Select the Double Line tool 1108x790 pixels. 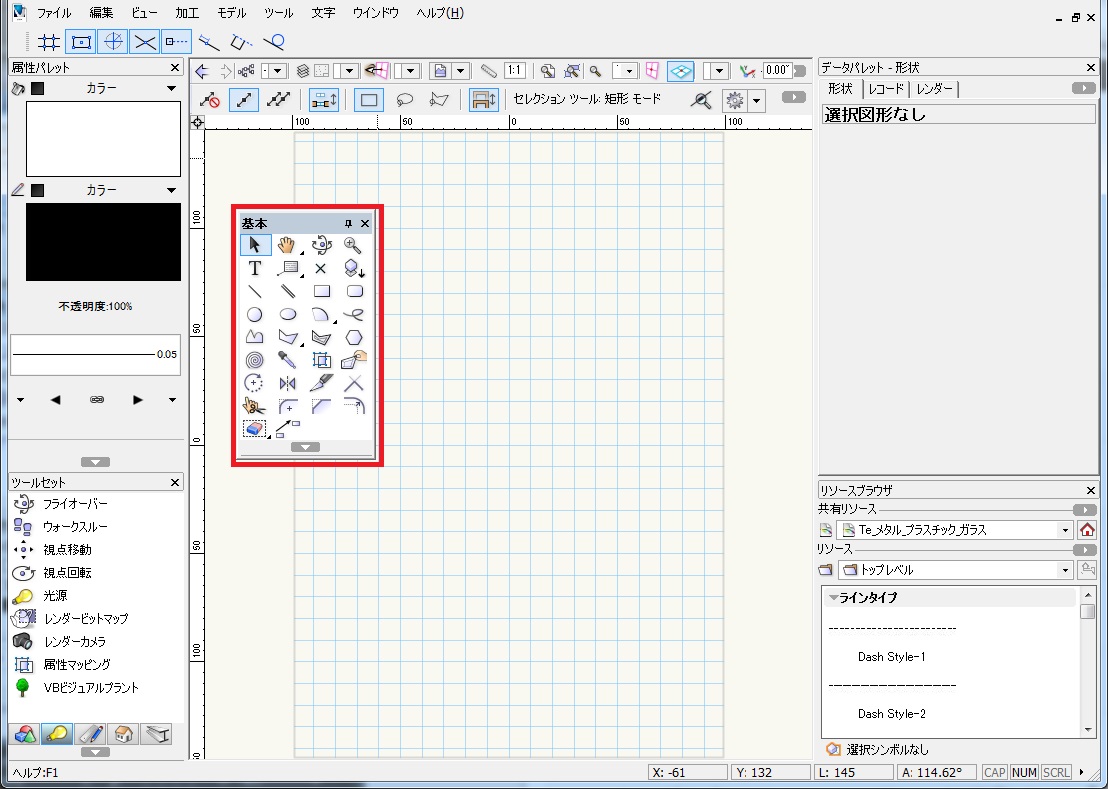tap(288, 291)
